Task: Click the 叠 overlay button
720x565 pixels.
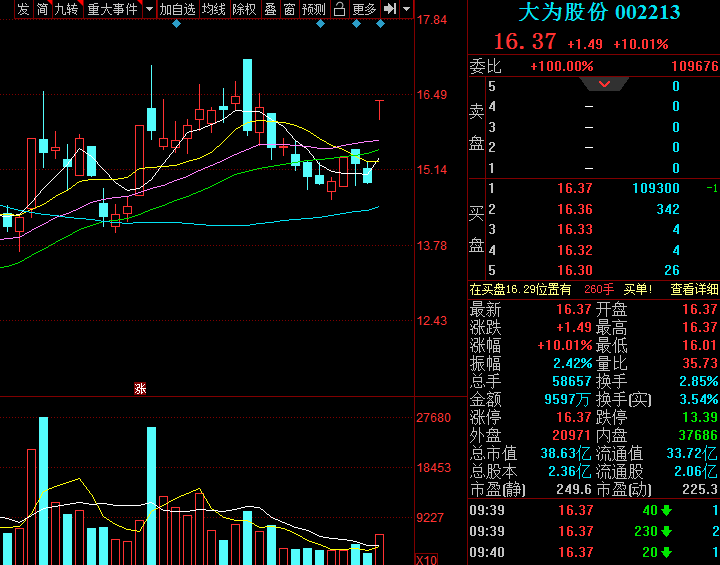Action: [270, 9]
